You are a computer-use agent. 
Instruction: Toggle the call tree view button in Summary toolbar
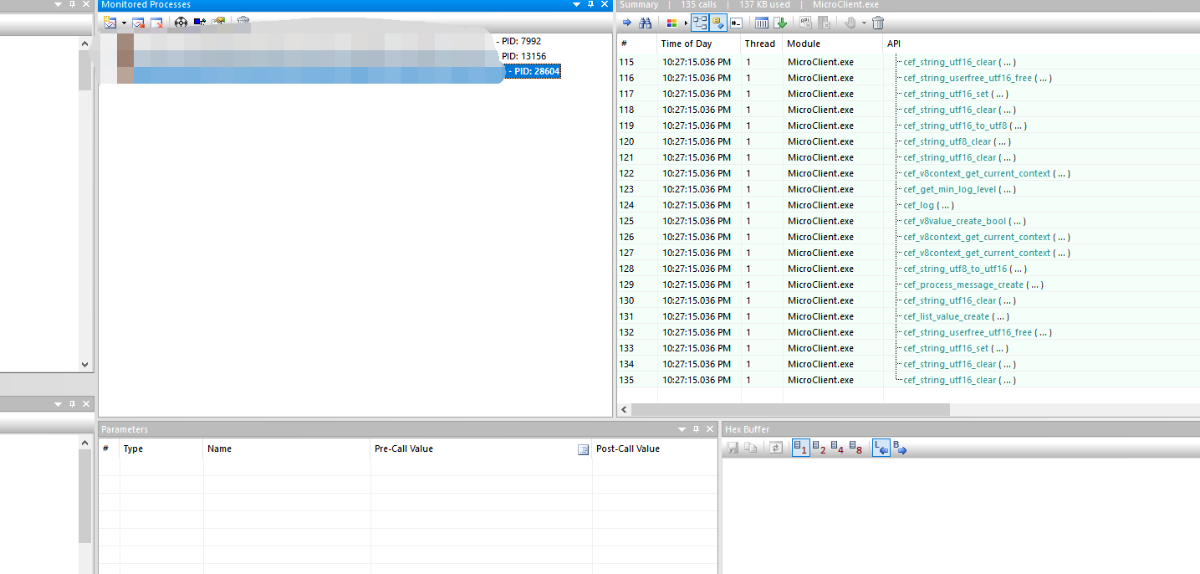[700, 22]
